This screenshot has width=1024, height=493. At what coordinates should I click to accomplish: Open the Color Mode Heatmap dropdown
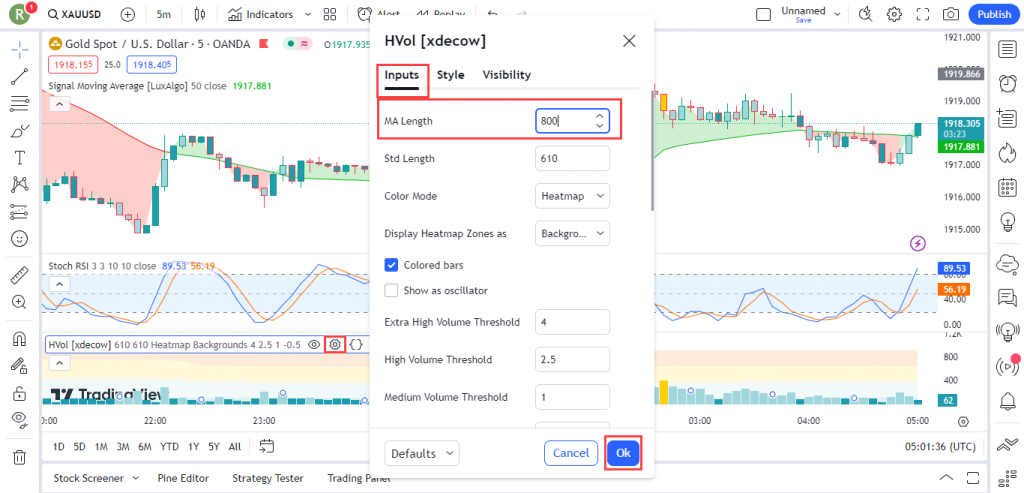pyautogui.click(x=572, y=196)
